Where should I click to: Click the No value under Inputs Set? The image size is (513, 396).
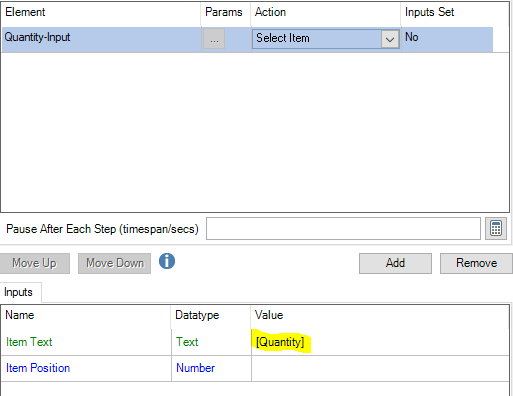click(x=412, y=37)
